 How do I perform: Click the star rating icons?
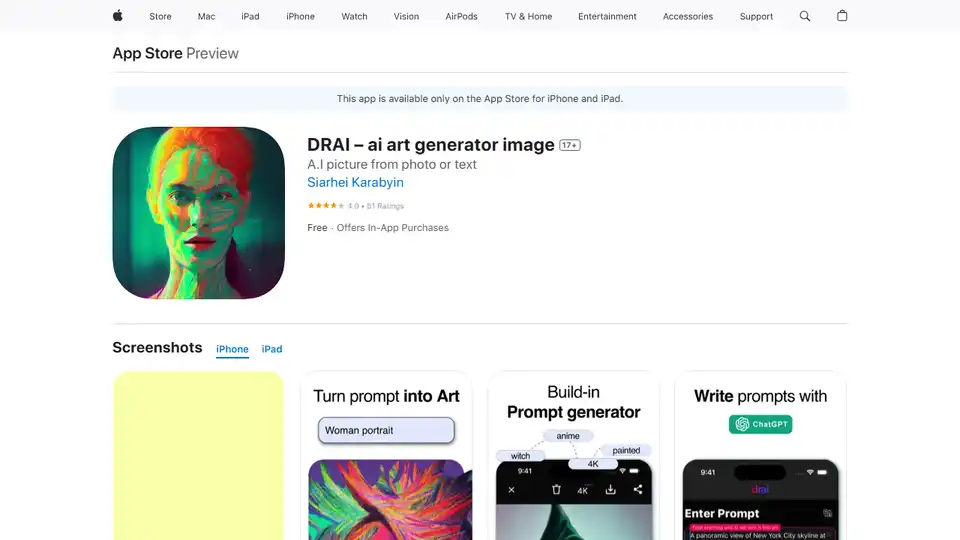326,206
